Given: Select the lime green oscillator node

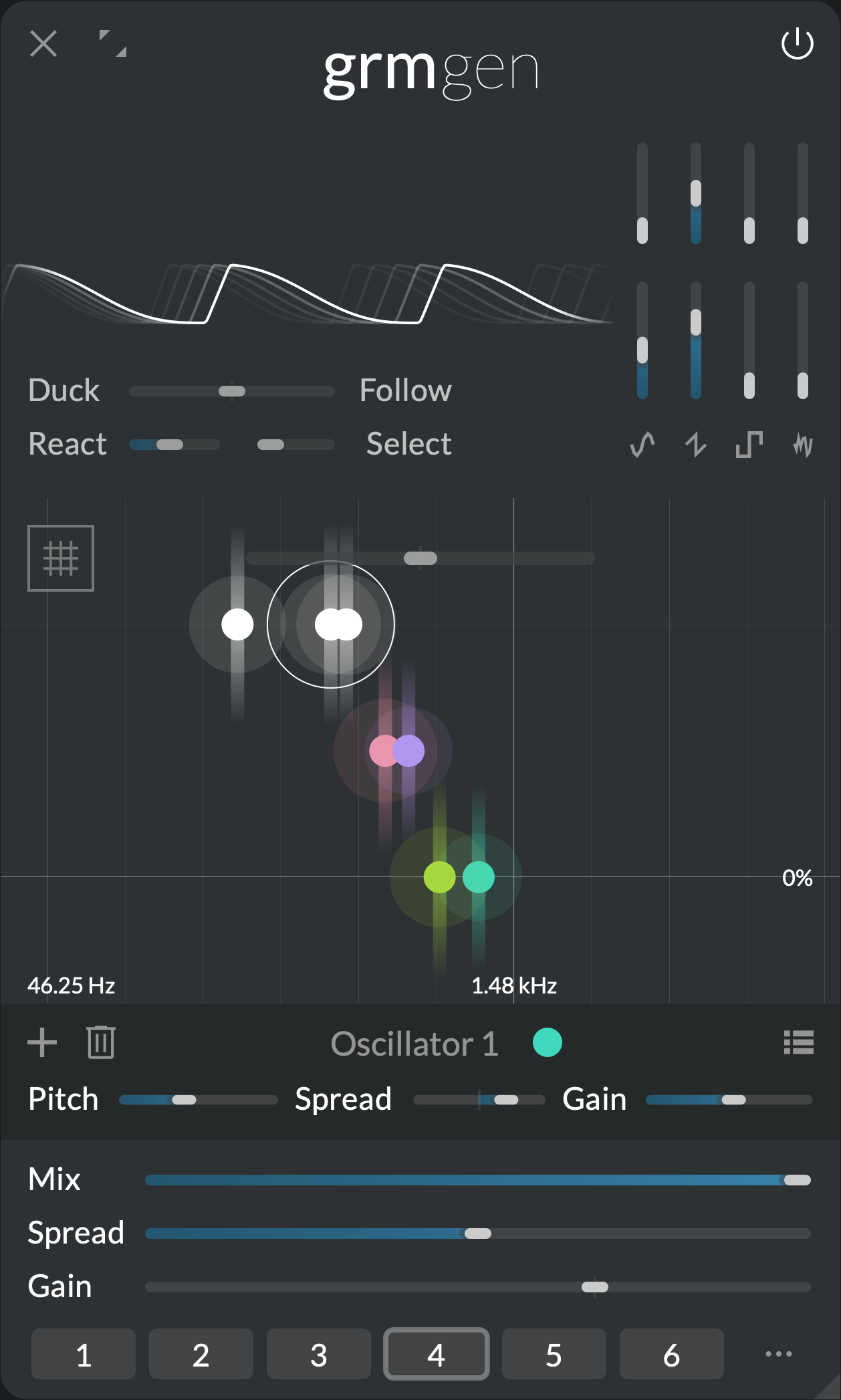Looking at the screenshot, I should coord(438,877).
